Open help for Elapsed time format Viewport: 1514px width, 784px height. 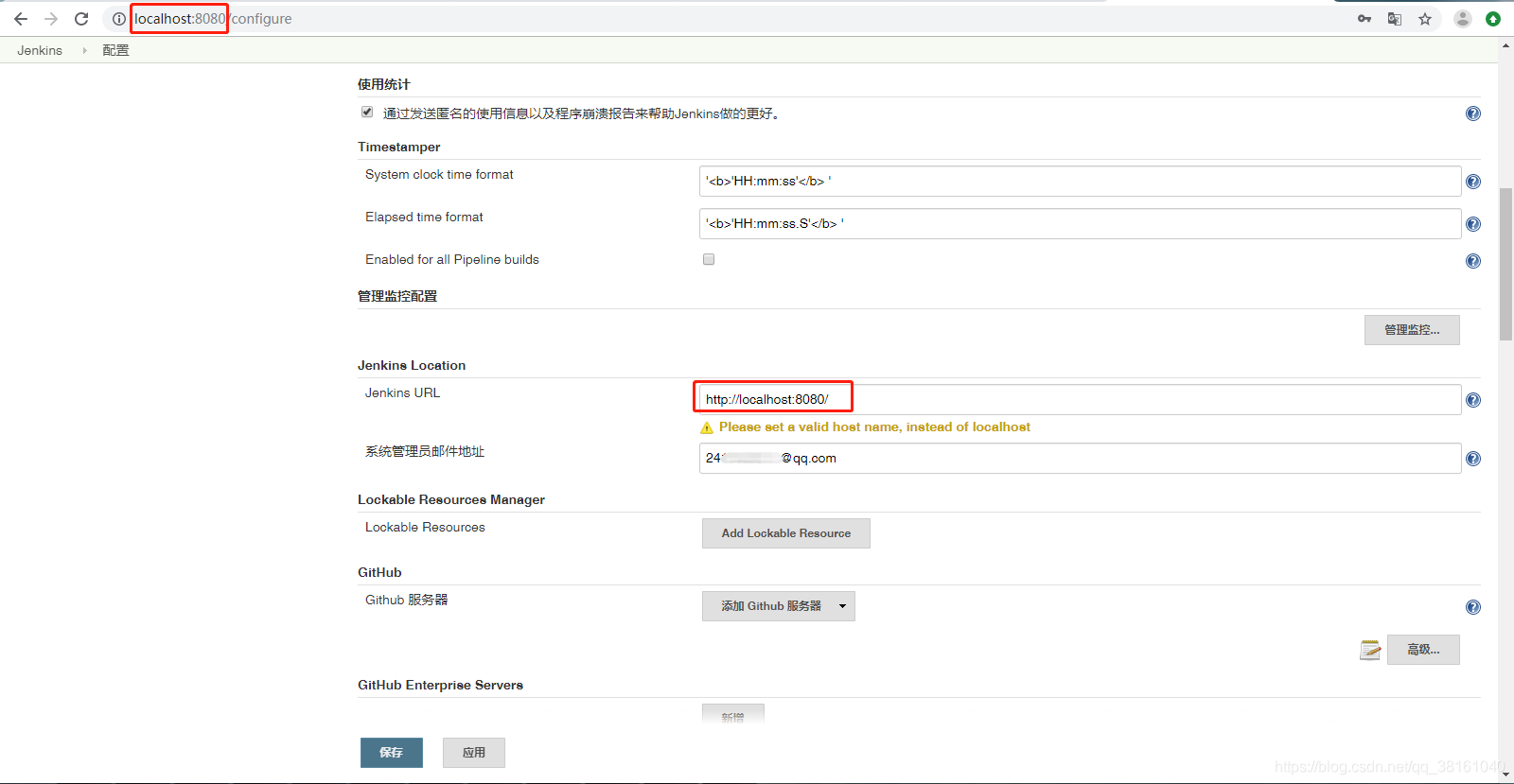pyautogui.click(x=1473, y=224)
